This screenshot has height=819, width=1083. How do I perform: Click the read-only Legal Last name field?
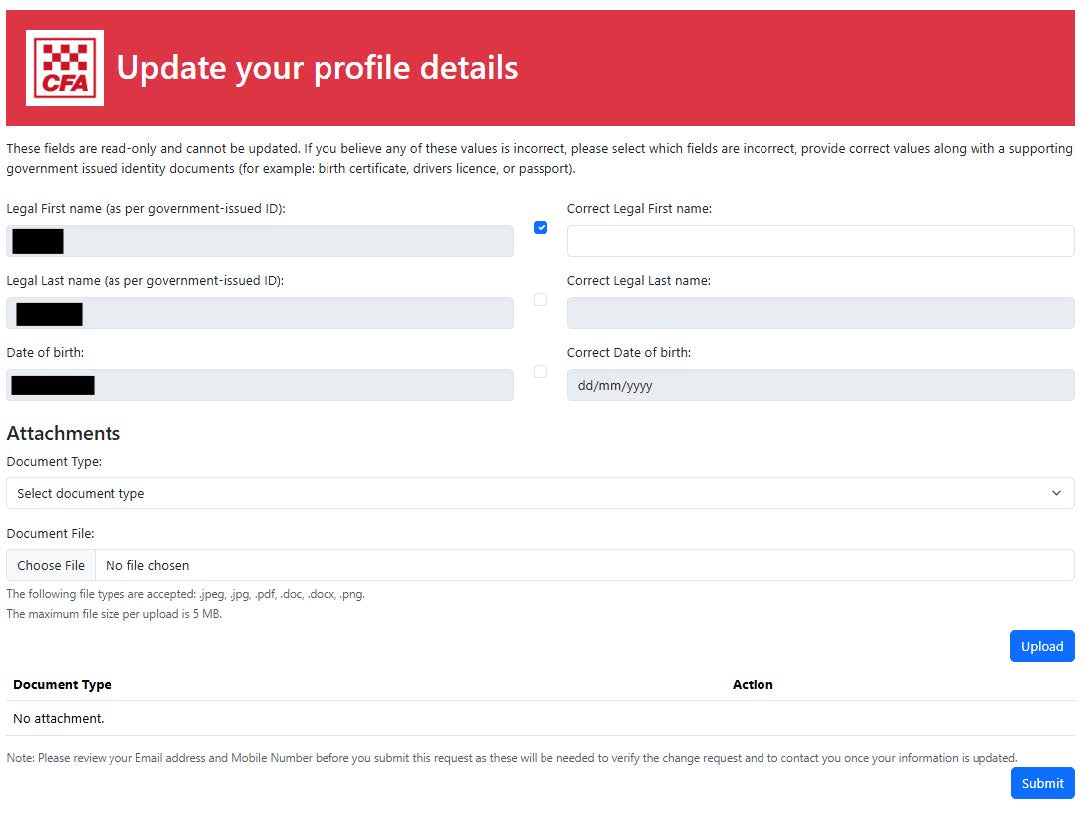click(x=260, y=313)
